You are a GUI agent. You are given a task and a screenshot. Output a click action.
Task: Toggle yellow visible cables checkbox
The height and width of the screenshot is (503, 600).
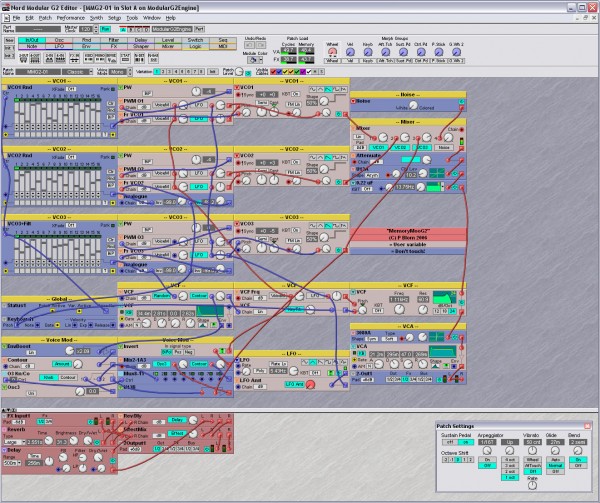pos(285,72)
